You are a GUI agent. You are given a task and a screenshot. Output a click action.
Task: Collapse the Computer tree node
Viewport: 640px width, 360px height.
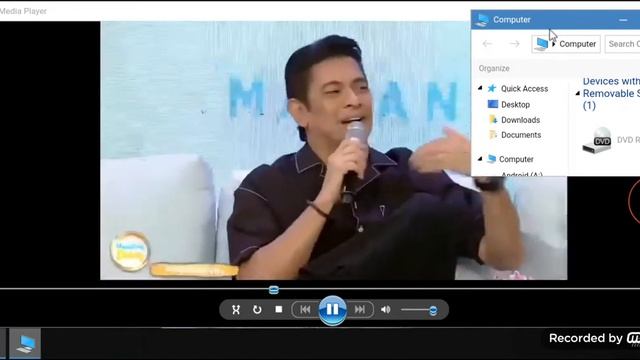click(x=480, y=159)
